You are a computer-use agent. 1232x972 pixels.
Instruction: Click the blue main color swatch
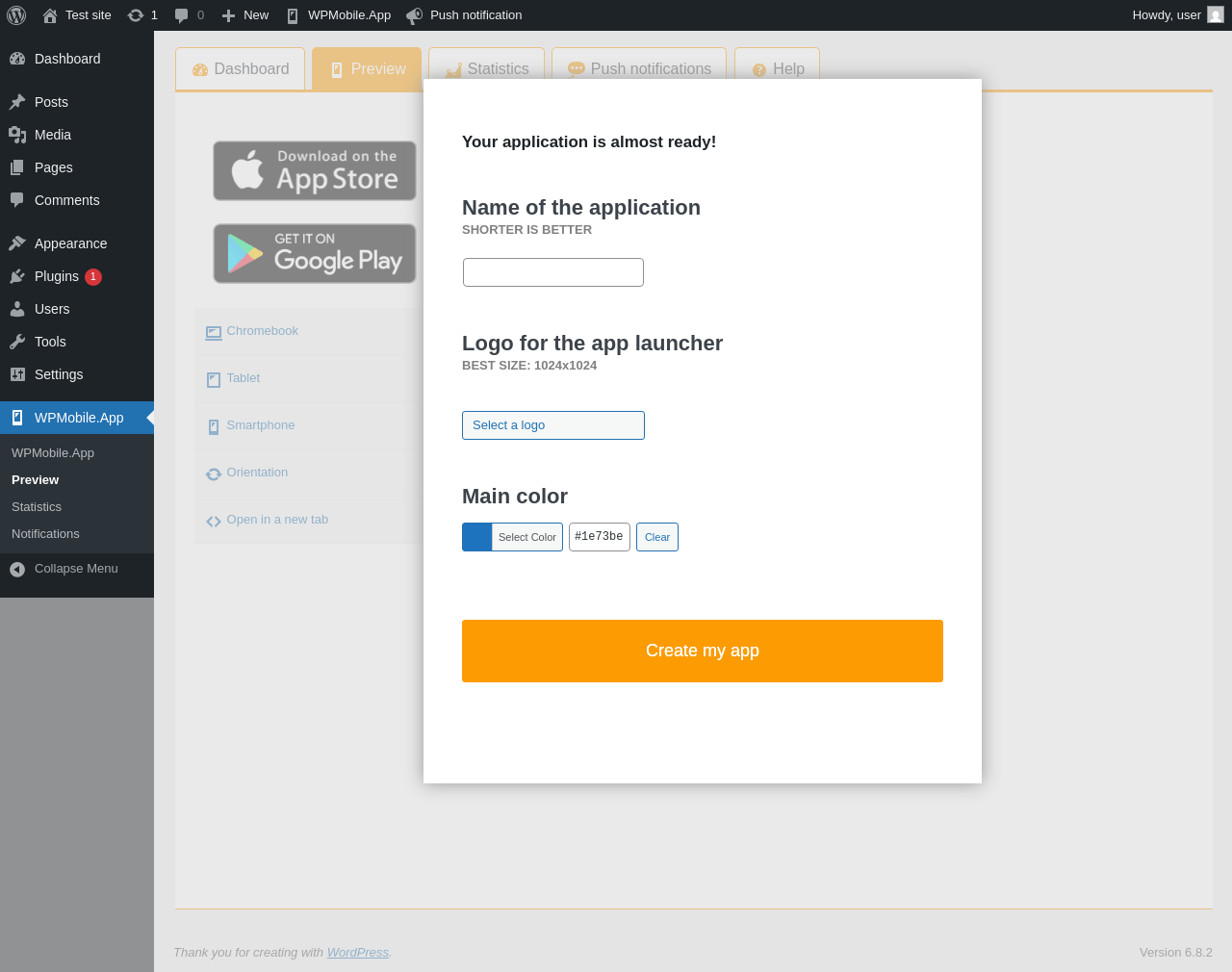(477, 537)
